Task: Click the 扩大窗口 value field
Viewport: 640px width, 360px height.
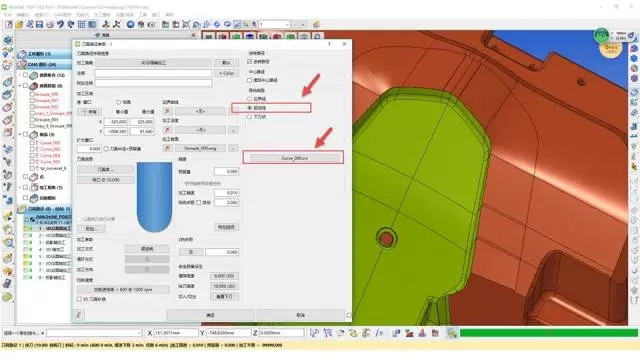Action: pos(89,149)
